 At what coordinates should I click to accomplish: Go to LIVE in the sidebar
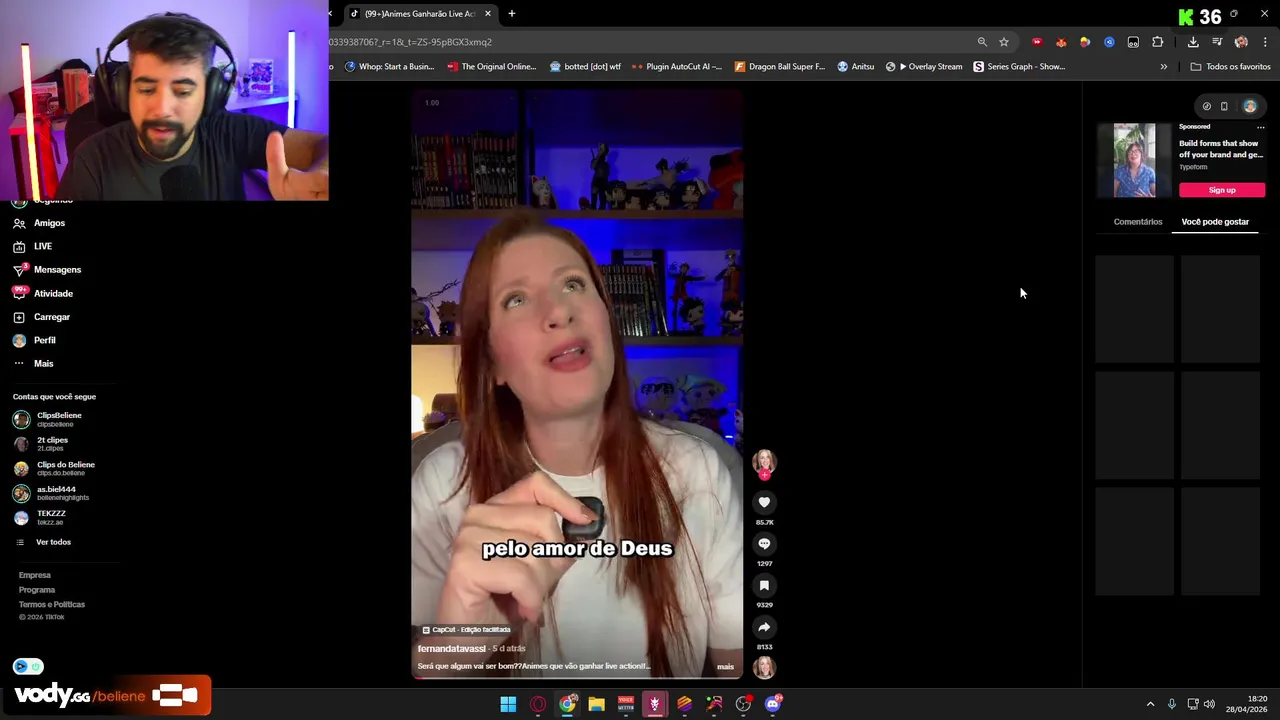pyautogui.click(x=33, y=246)
